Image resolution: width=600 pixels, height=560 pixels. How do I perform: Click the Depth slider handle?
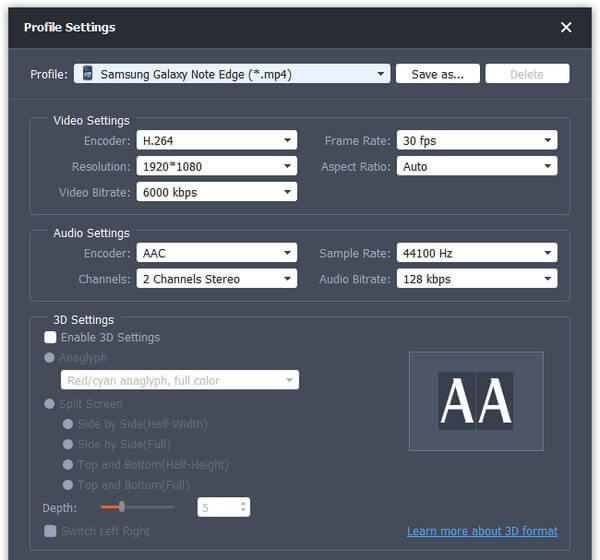point(122,507)
